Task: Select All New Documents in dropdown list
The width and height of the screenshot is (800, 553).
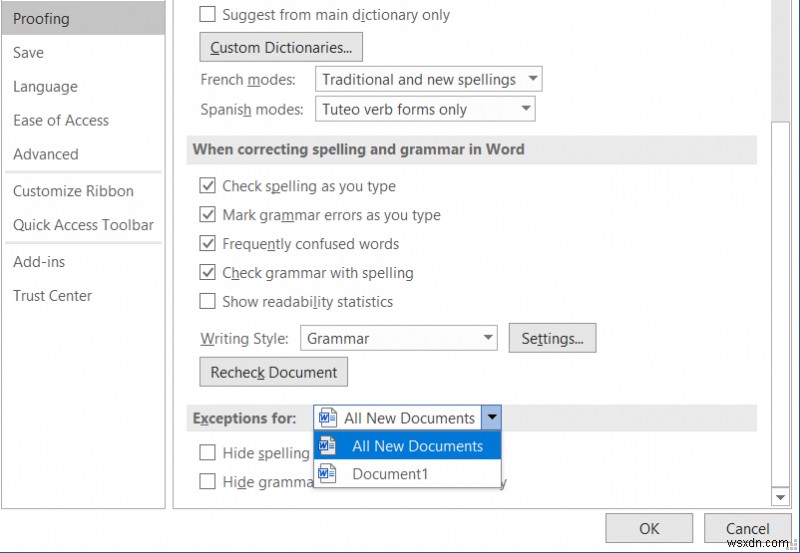Action: pos(417,446)
